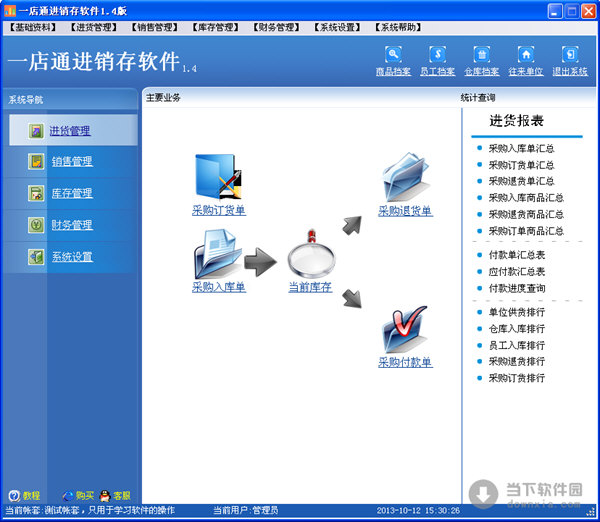600x522 pixels.
Task: Open the 员工入库排行 report
Action: pos(517,345)
